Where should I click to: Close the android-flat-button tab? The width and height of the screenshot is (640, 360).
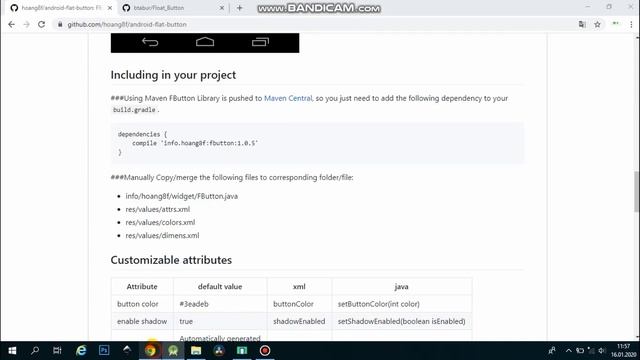[110, 8]
